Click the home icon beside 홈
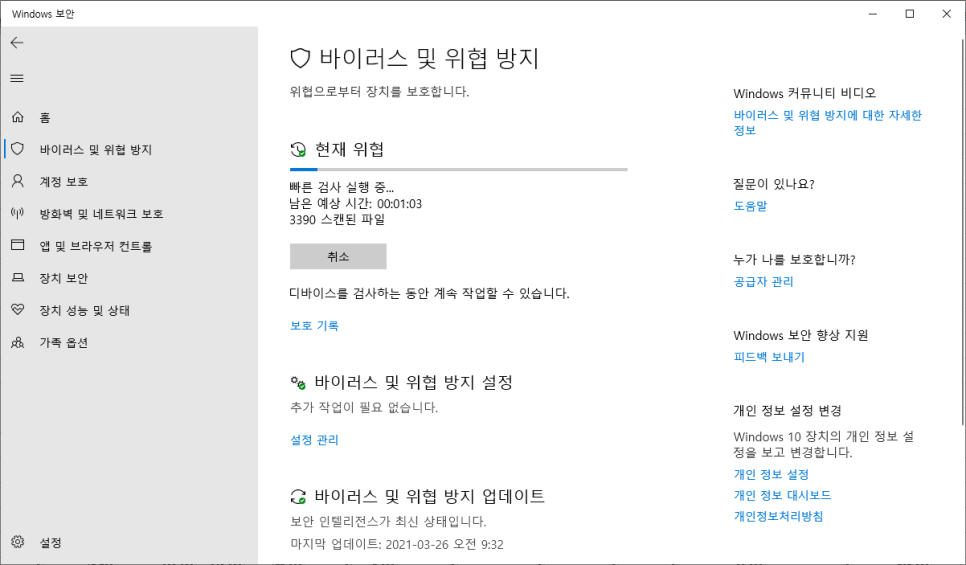Image resolution: width=966 pixels, height=565 pixels. (18, 116)
